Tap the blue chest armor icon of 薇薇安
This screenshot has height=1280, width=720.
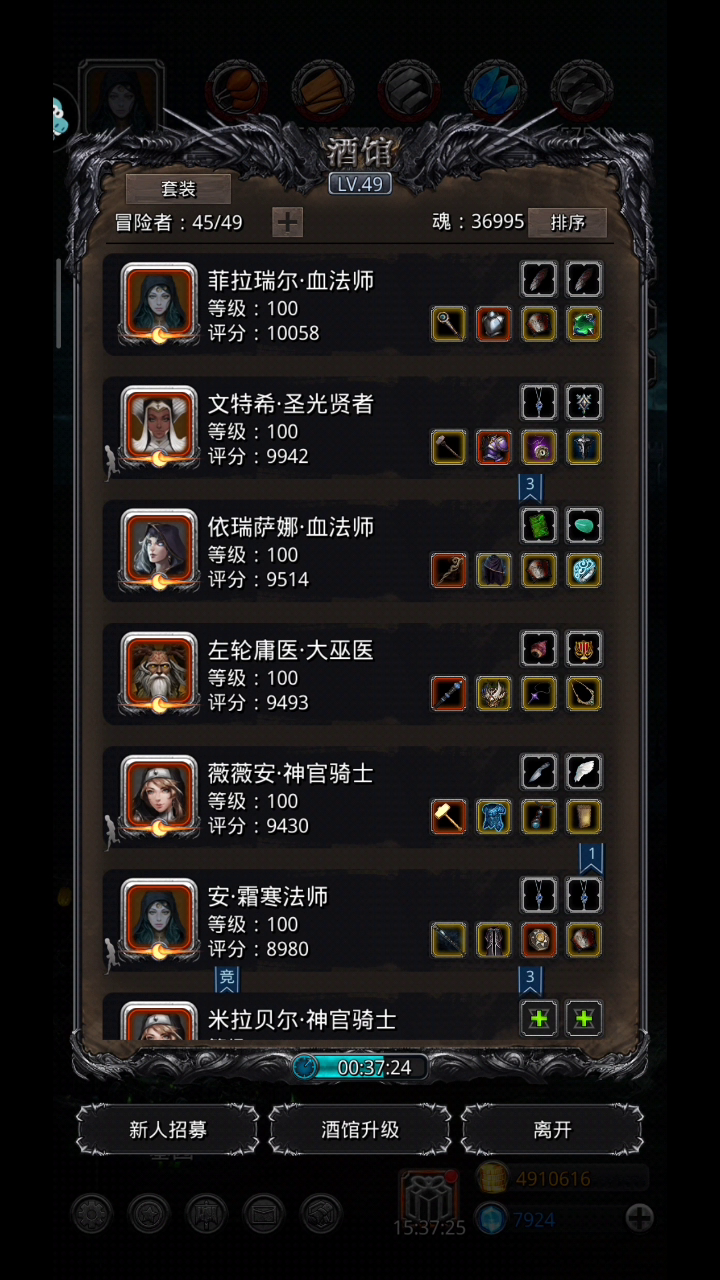493,816
